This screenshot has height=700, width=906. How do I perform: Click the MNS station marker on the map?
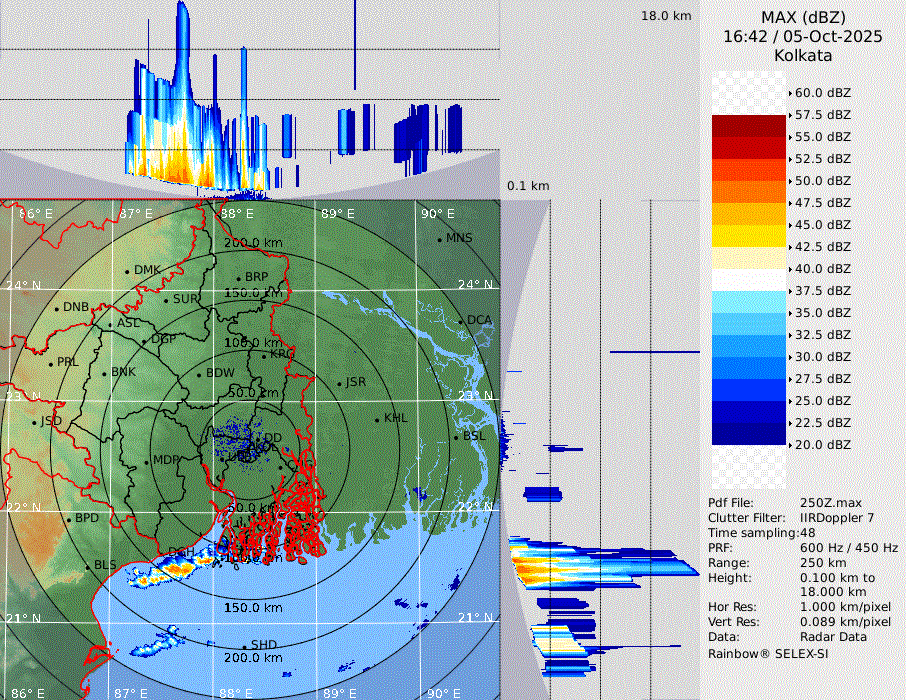point(439,239)
